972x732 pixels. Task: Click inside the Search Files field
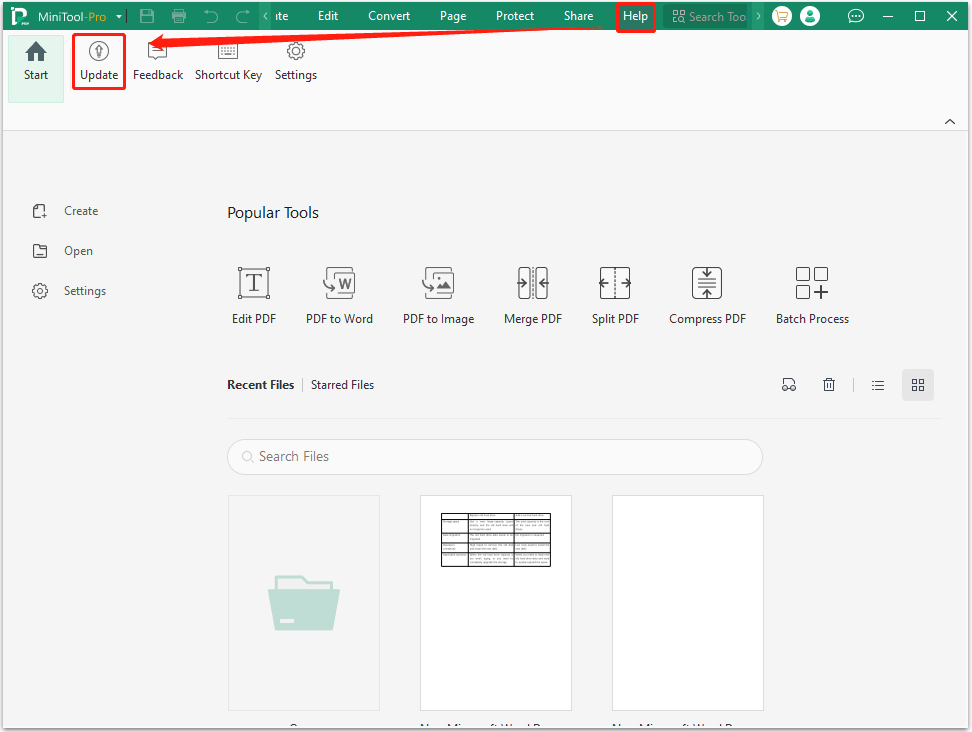click(495, 457)
